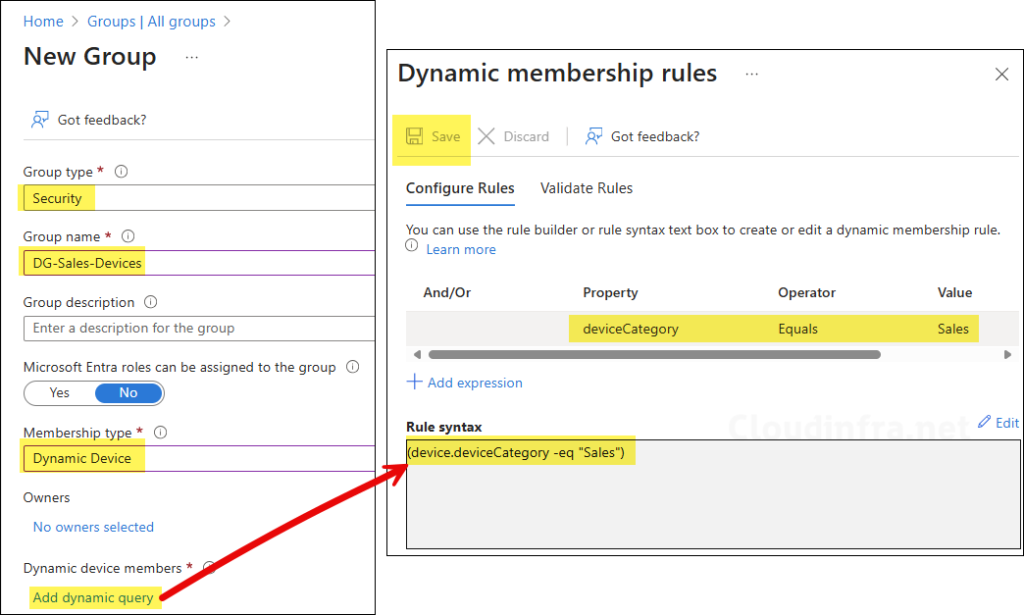Click the info icon beside Group name
The width and height of the screenshot is (1024, 615).
[x=128, y=237]
